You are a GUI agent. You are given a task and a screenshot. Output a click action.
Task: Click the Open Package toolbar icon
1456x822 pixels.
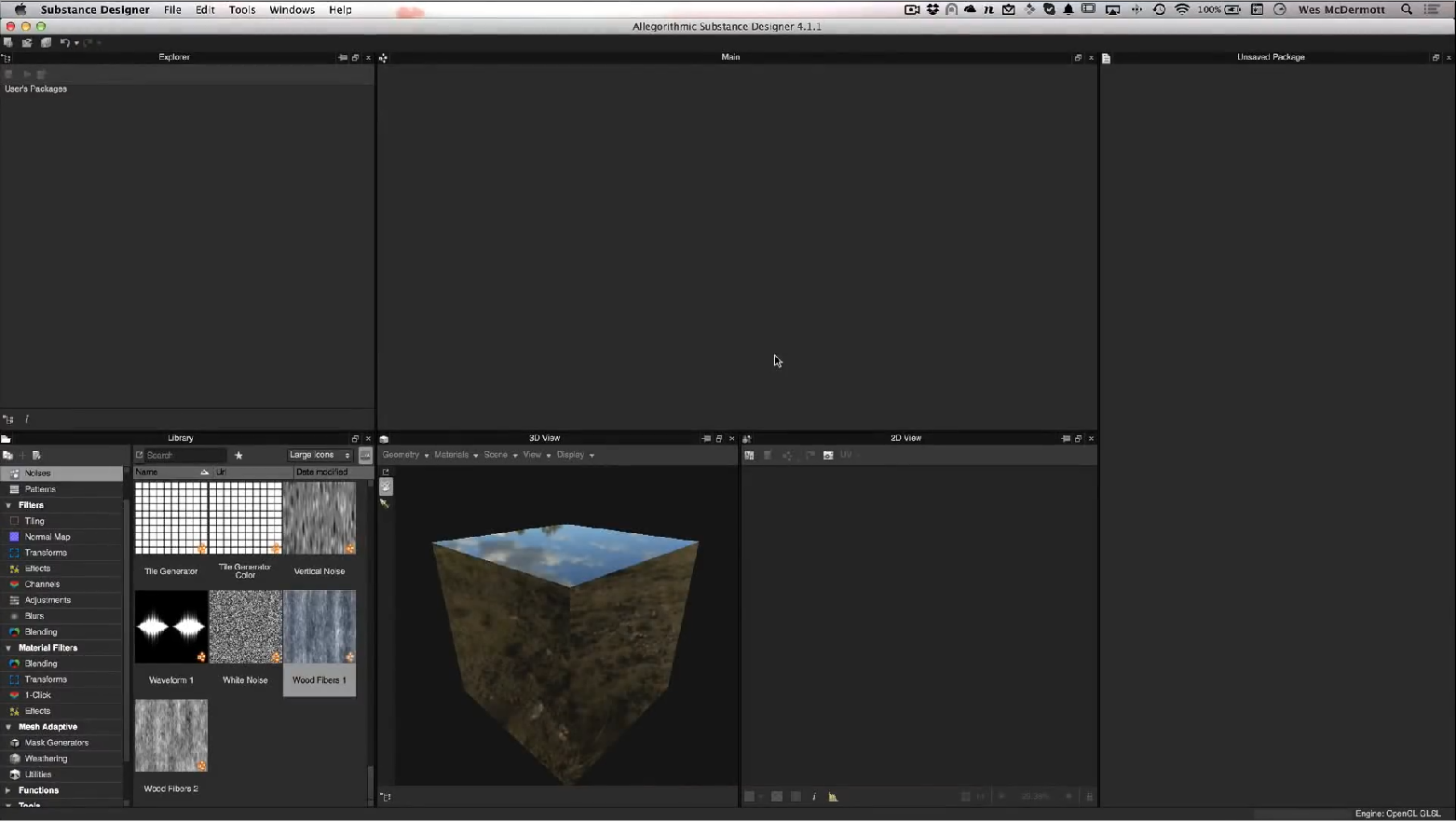(27, 43)
